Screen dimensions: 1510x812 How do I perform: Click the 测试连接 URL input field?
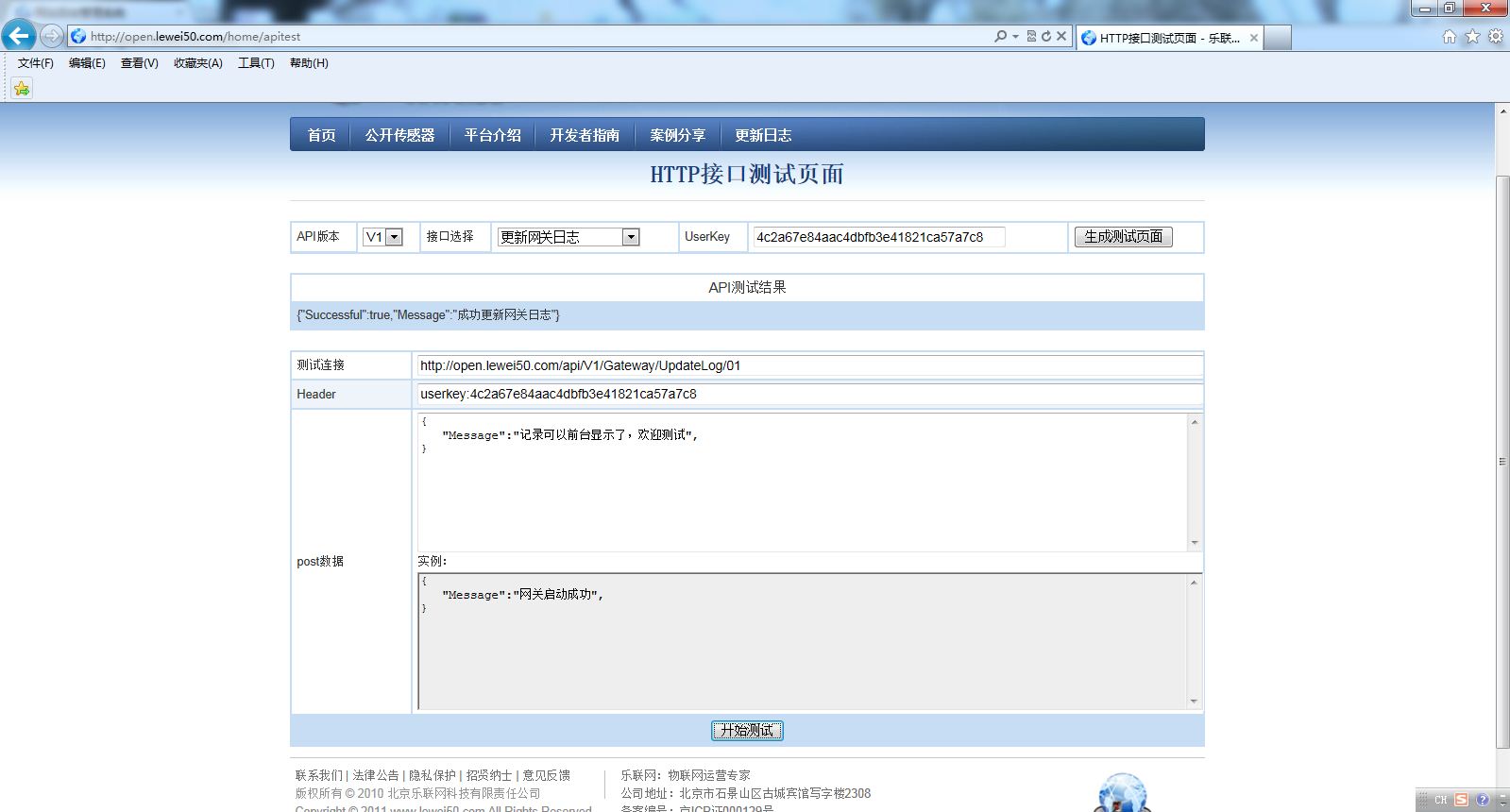point(807,365)
